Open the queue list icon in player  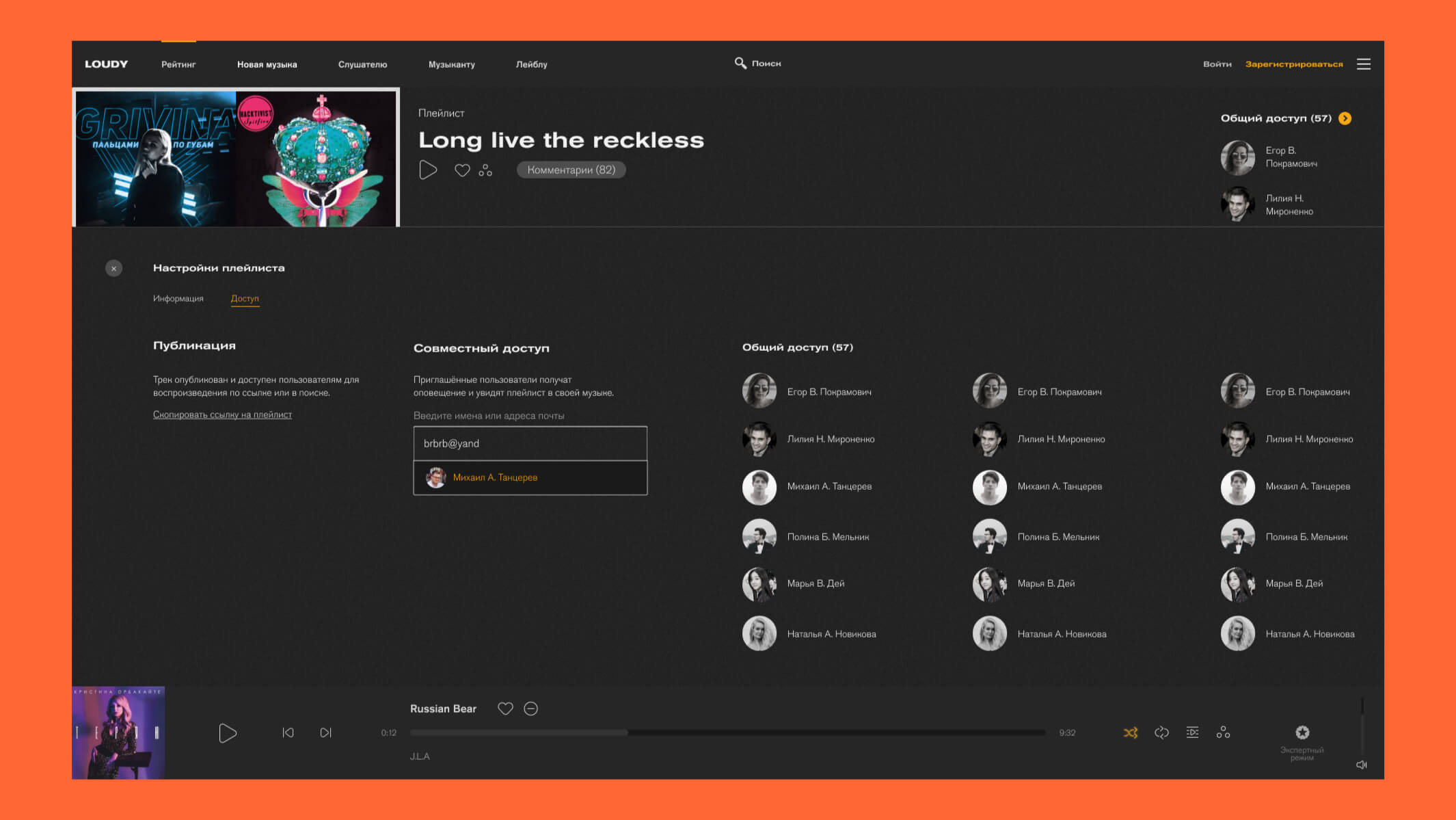(1192, 732)
